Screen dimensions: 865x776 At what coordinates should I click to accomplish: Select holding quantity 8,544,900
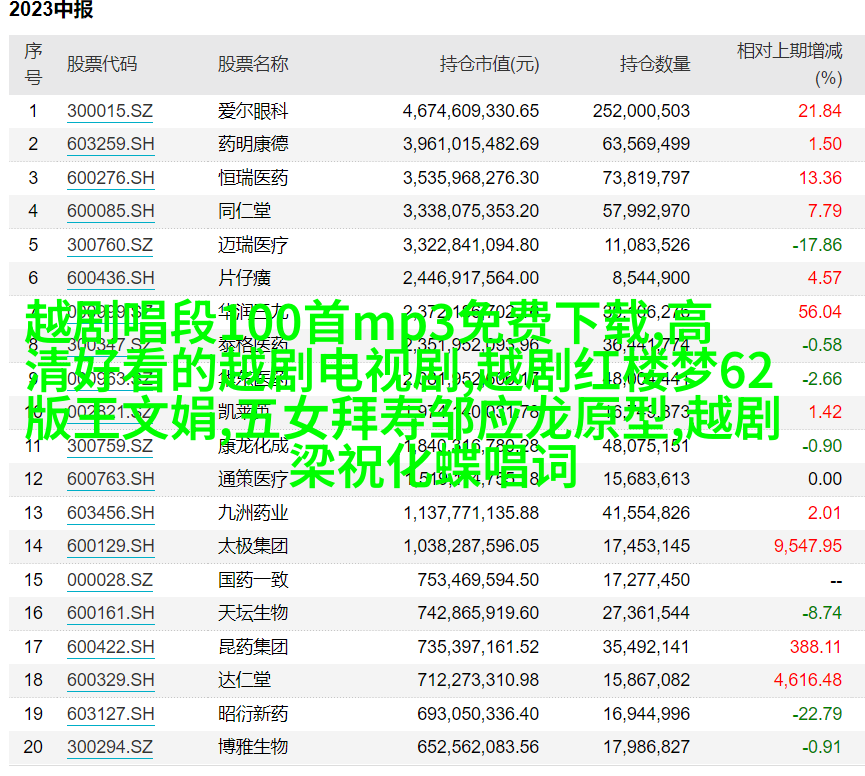pos(651,278)
